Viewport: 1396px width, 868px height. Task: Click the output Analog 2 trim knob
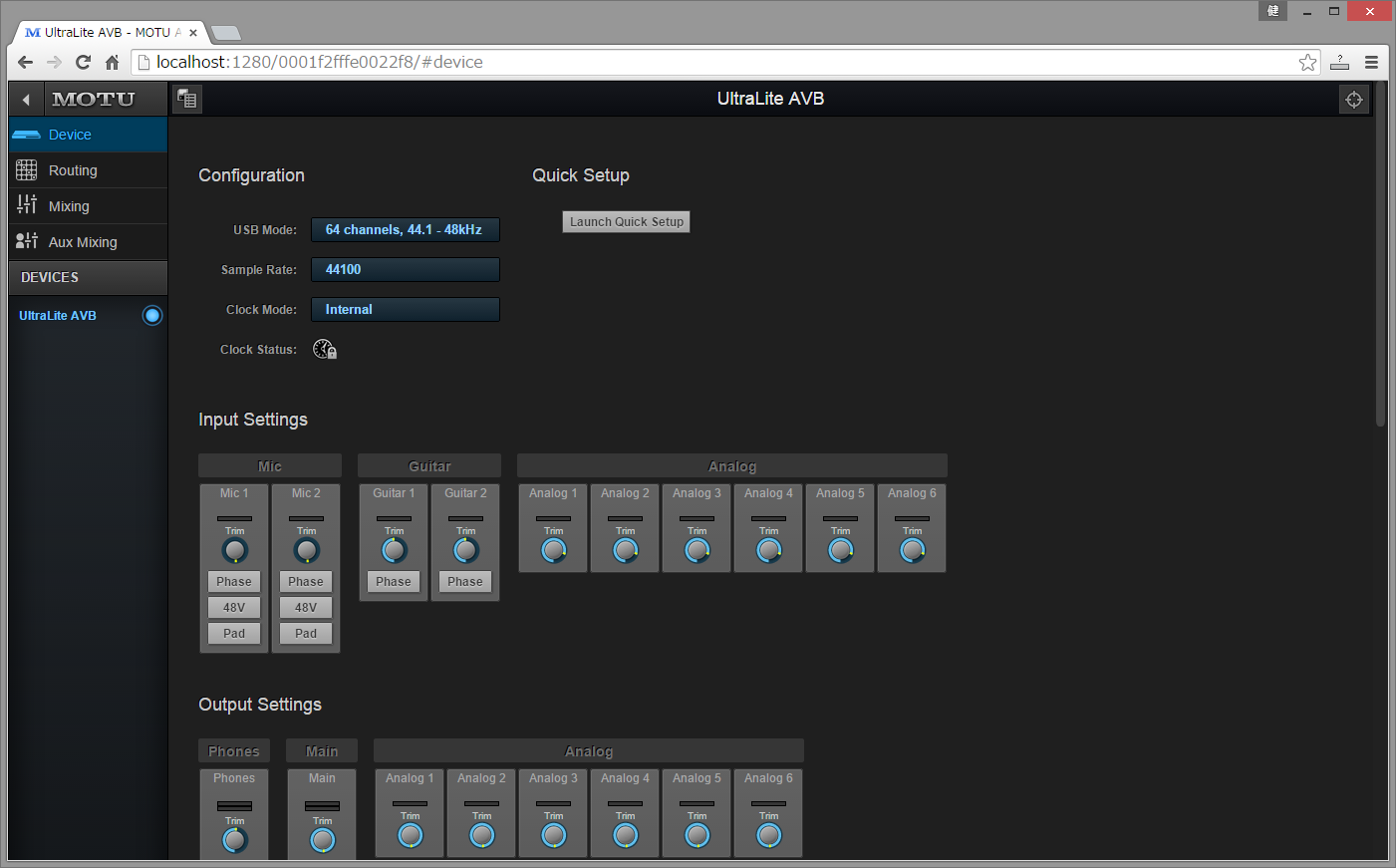[482, 835]
